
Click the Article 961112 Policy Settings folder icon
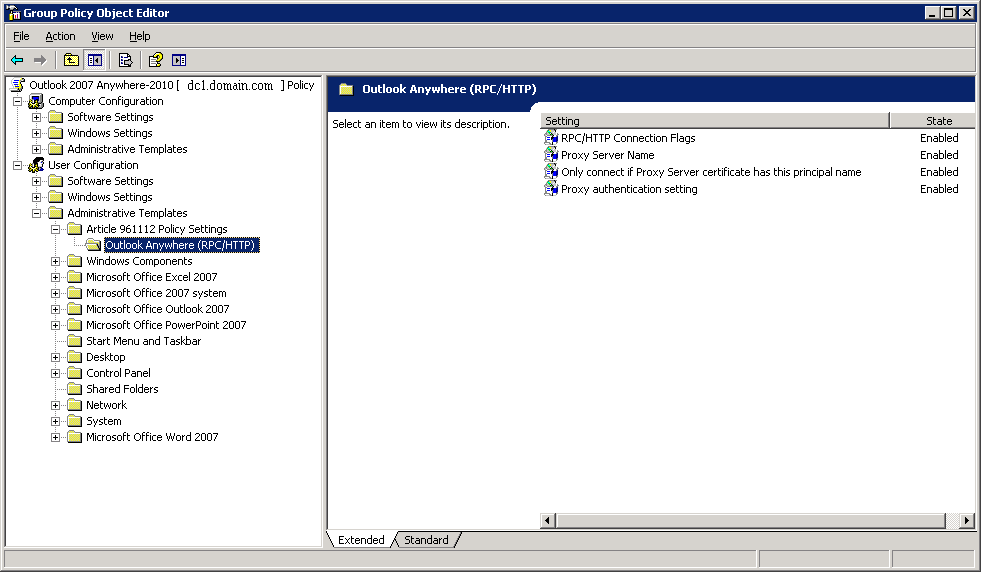[x=74, y=228]
